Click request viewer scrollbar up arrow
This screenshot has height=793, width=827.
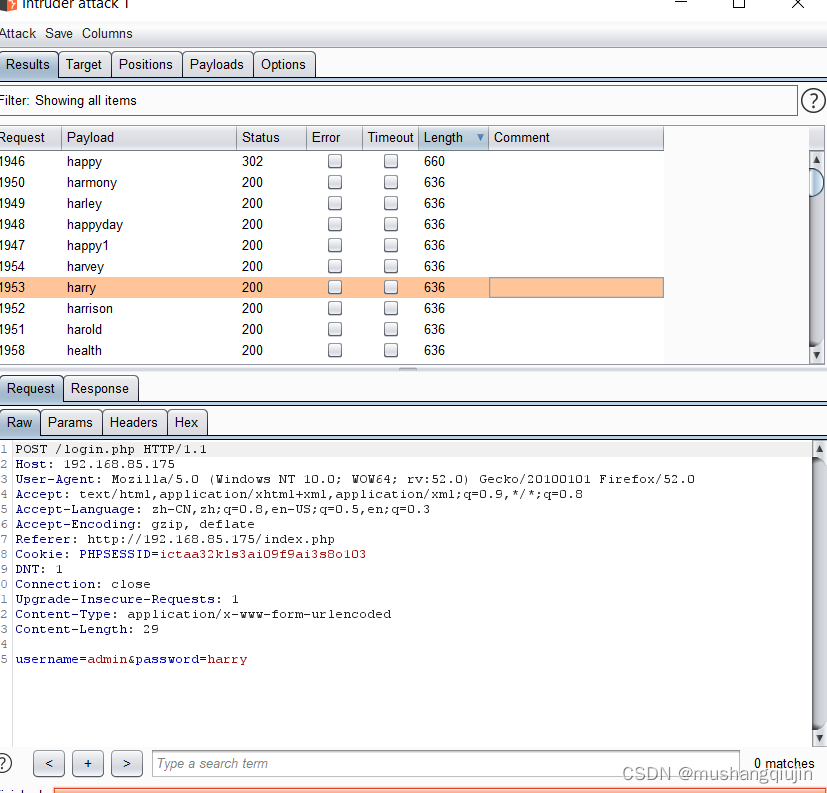tap(819, 449)
